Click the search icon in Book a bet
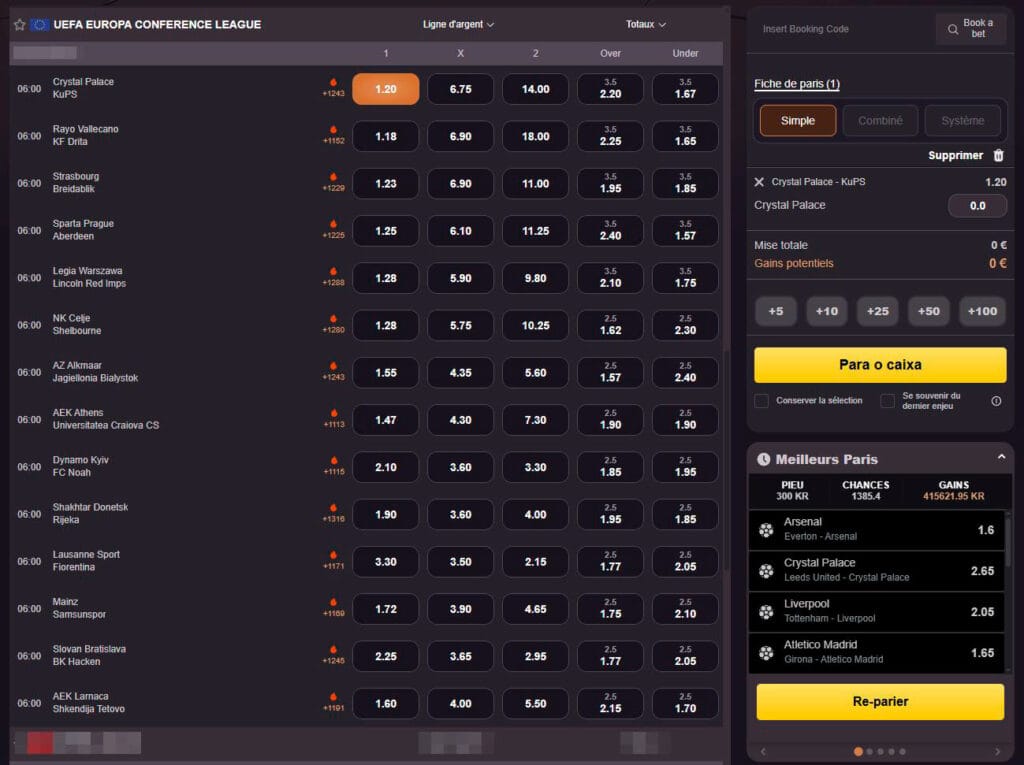1024x765 pixels. pos(953,29)
